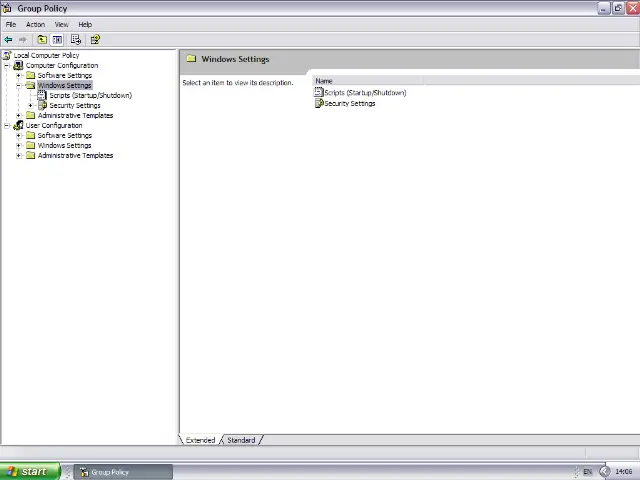Viewport: 640px width, 480px height.
Task: Switch to the Standard tab
Action: [x=241, y=440]
